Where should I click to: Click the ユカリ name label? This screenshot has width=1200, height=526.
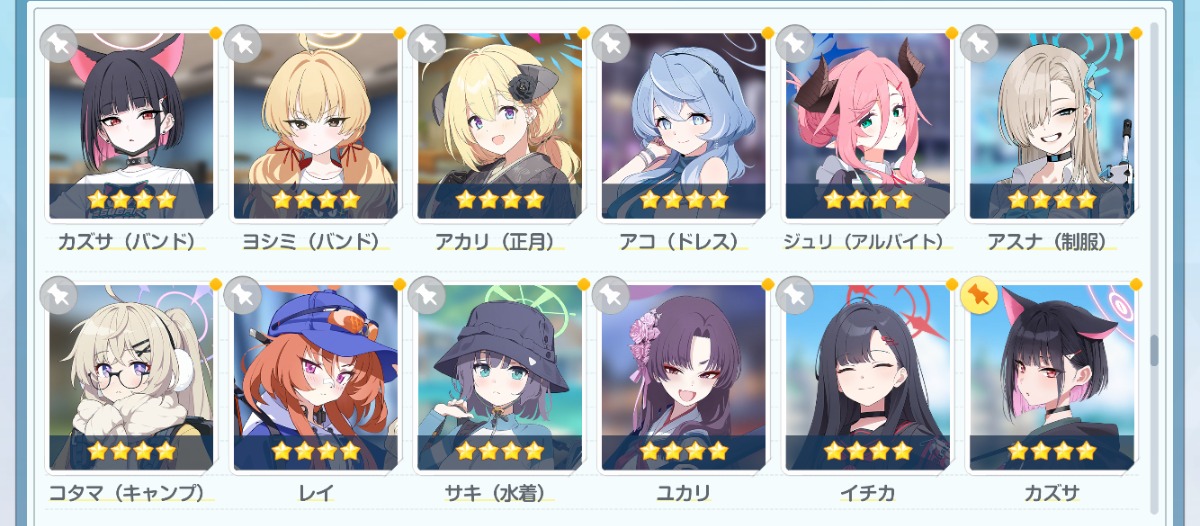click(683, 492)
